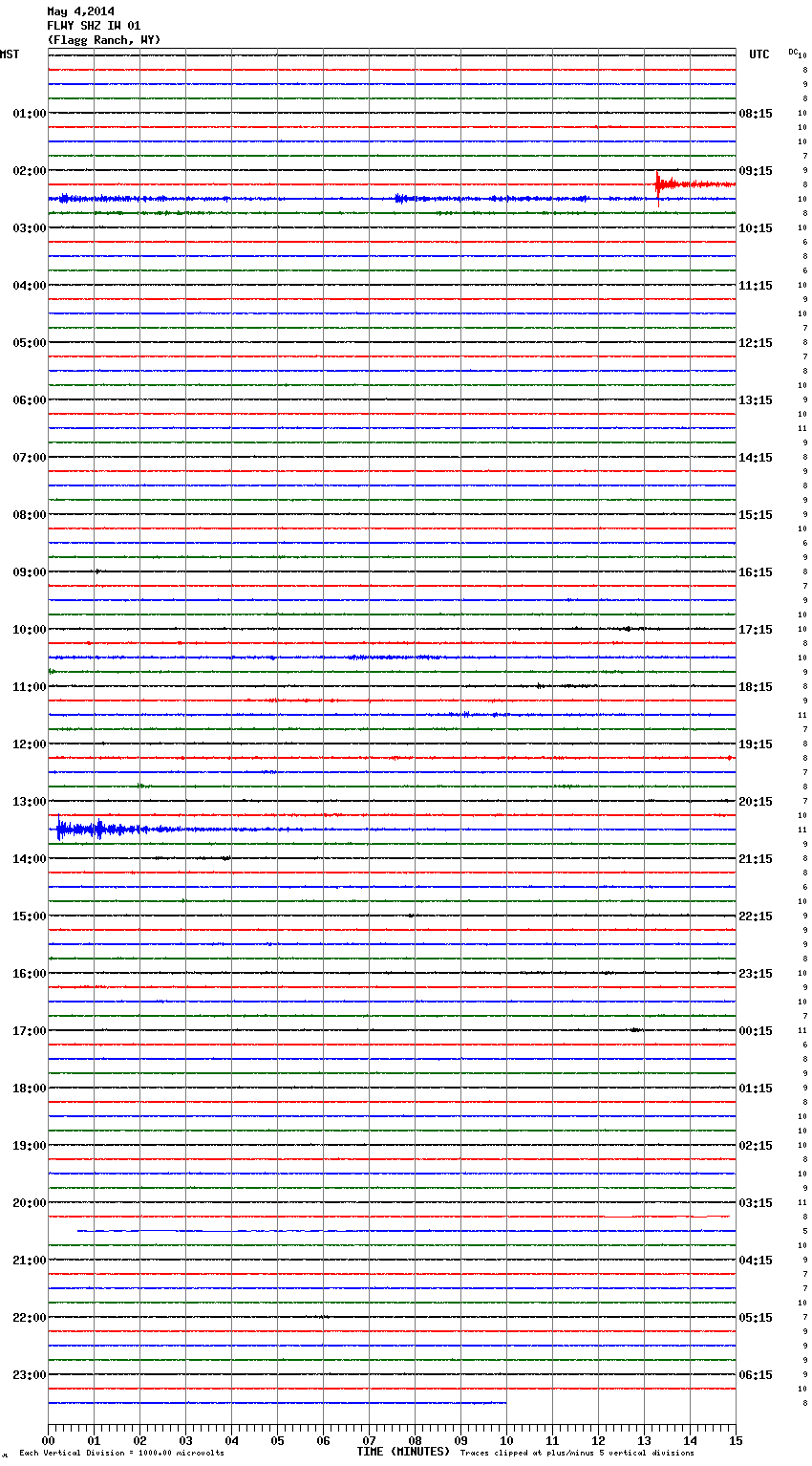Click the bottom axis minute label '10'
This screenshot has height=1466, width=812.
click(x=506, y=1440)
